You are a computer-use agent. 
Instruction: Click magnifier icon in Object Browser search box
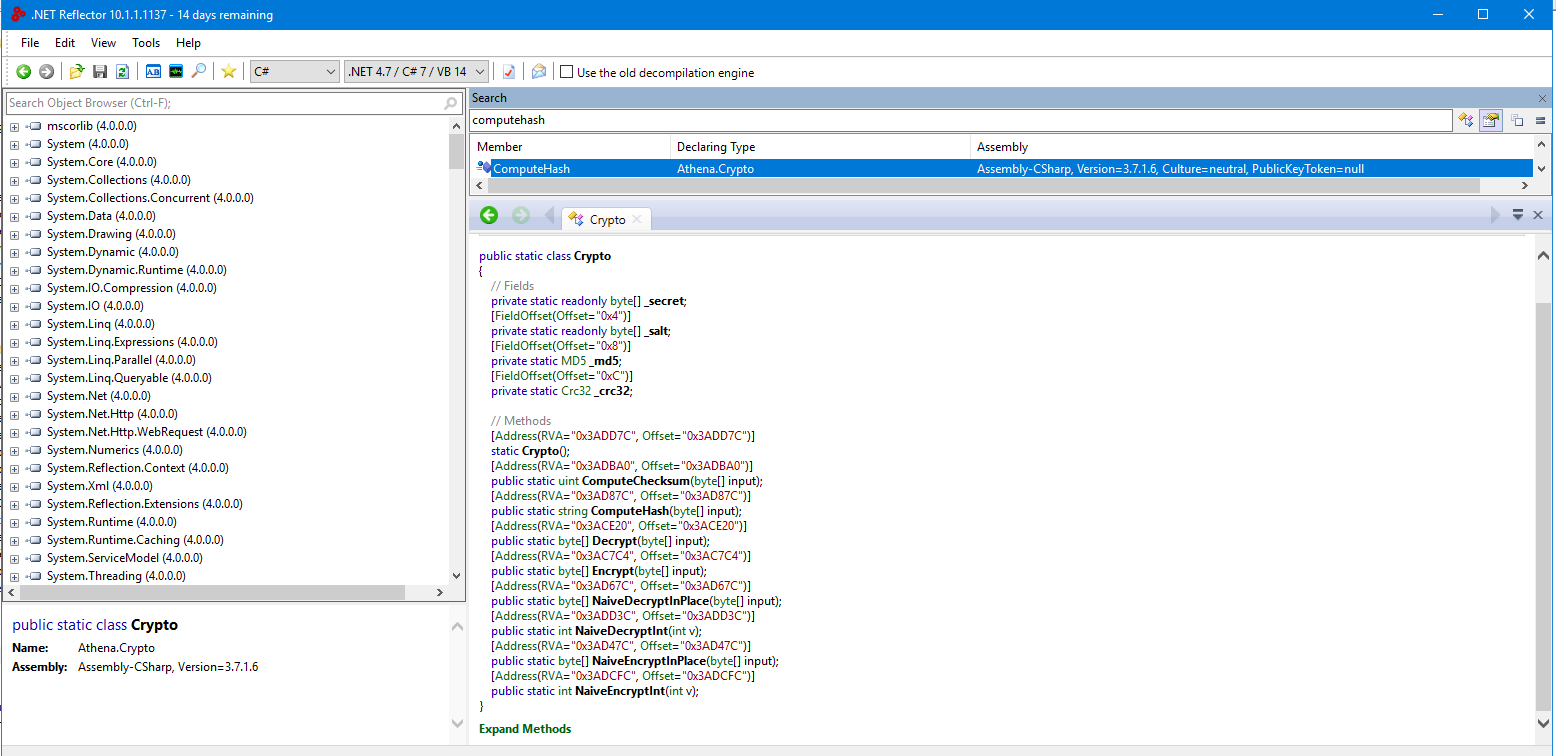(451, 103)
